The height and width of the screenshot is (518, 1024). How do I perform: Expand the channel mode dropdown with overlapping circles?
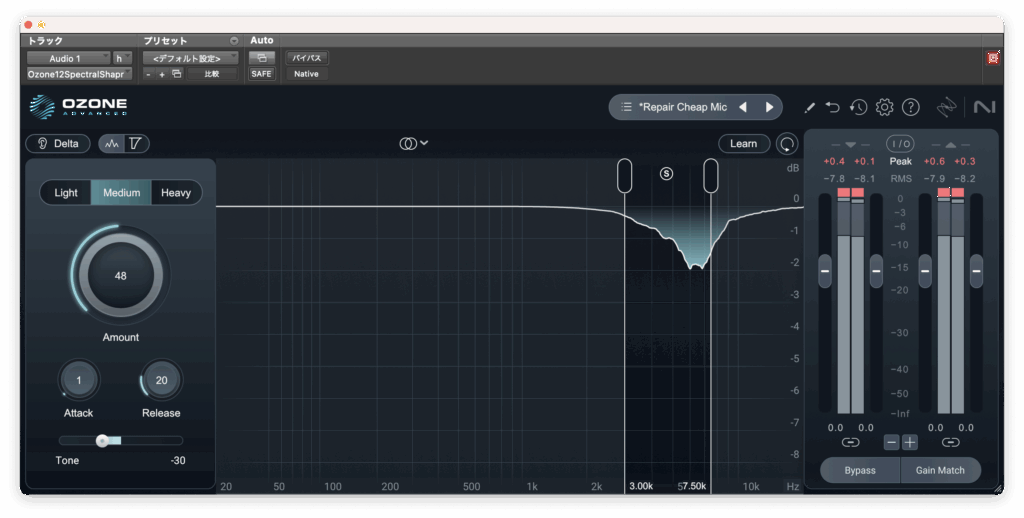(x=413, y=144)
